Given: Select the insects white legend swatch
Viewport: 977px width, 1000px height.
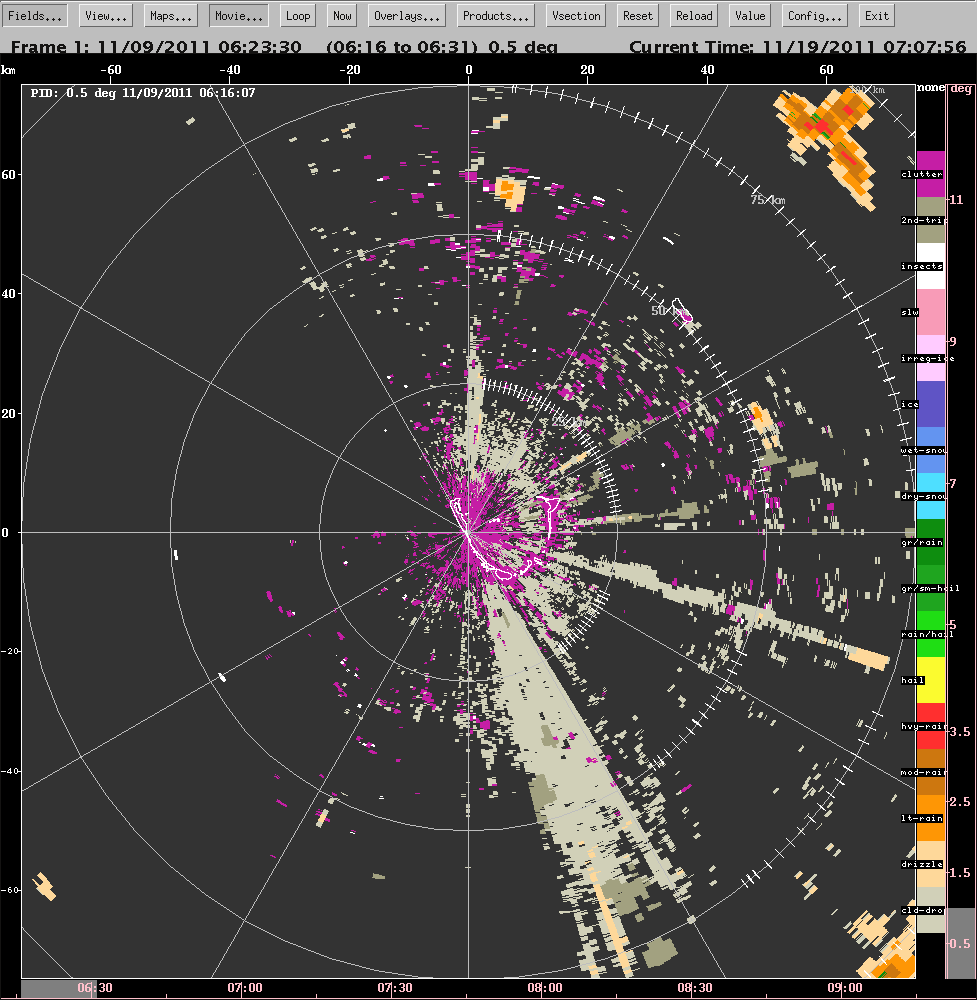Looking at the screenshot, I should click(x=930, y=266).
